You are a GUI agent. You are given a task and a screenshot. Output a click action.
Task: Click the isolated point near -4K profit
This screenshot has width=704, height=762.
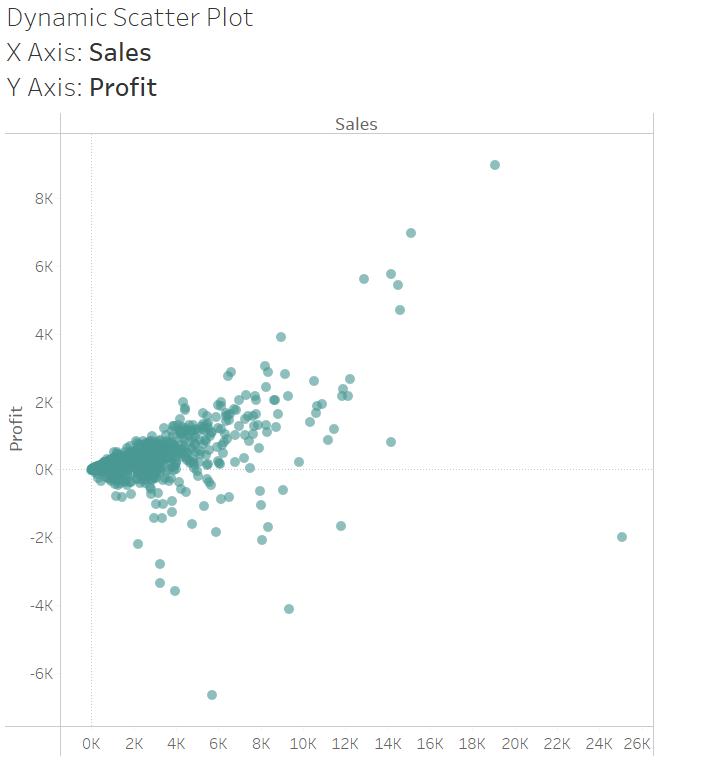(x=289, y=609)
